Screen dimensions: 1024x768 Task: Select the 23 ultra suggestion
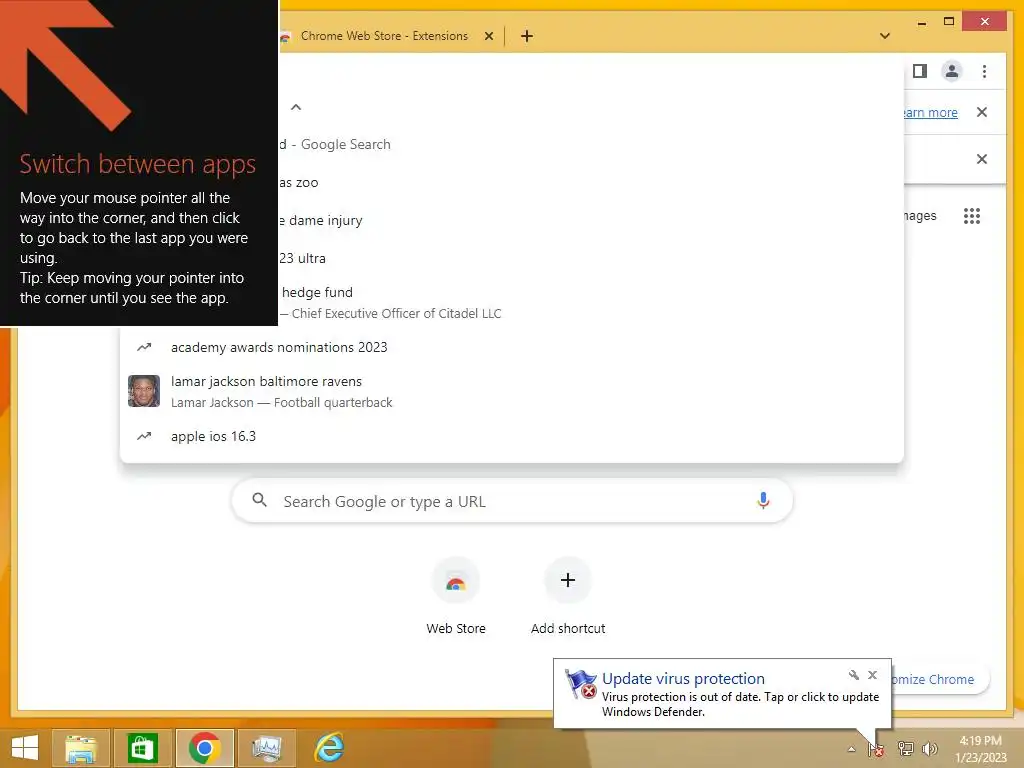590,259
